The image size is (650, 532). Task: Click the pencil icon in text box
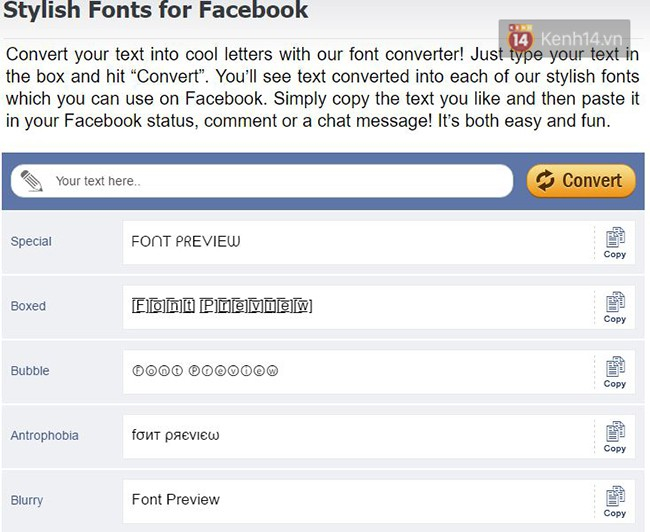(32, 181)
